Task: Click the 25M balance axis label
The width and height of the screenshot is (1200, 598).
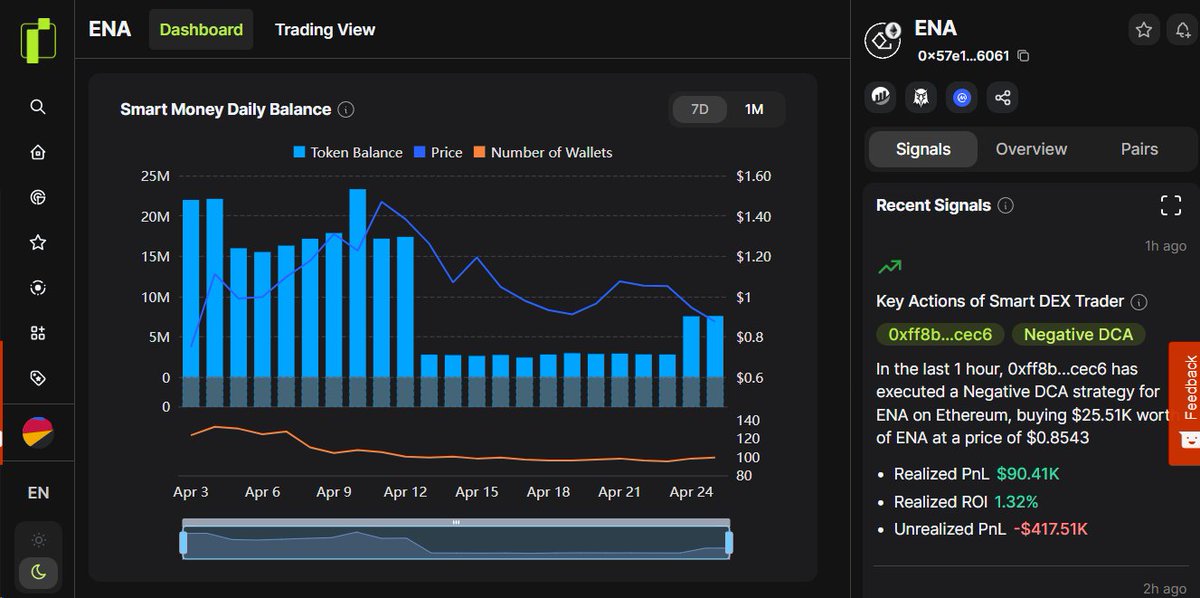Action: tap(155, 176)
